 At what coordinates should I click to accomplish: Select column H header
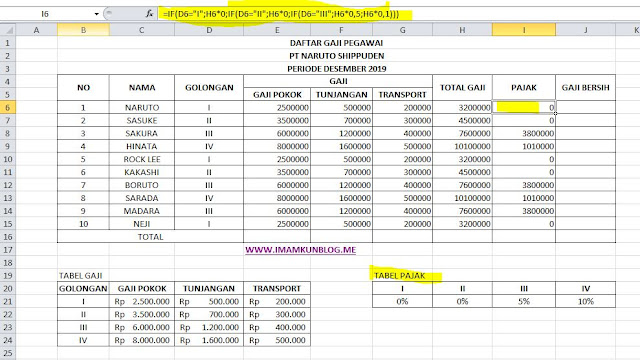462,30
